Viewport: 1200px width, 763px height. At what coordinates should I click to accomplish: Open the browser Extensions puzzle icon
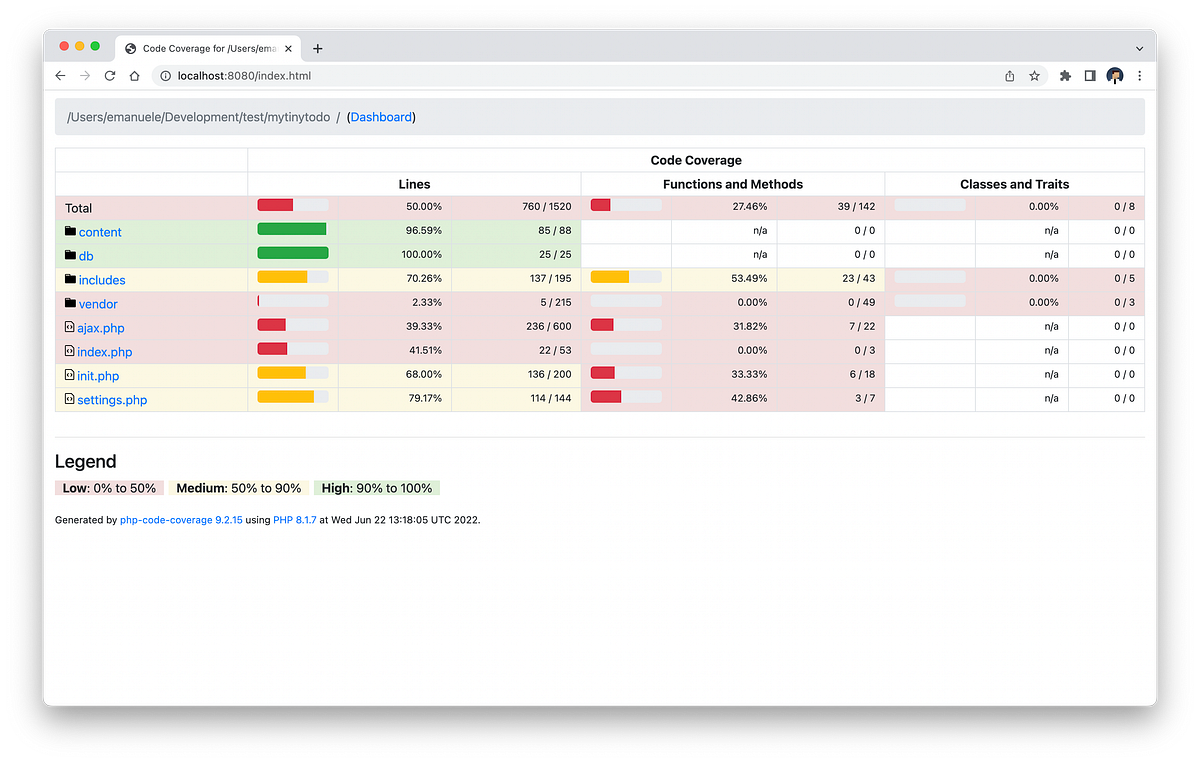coord(1065,75)
